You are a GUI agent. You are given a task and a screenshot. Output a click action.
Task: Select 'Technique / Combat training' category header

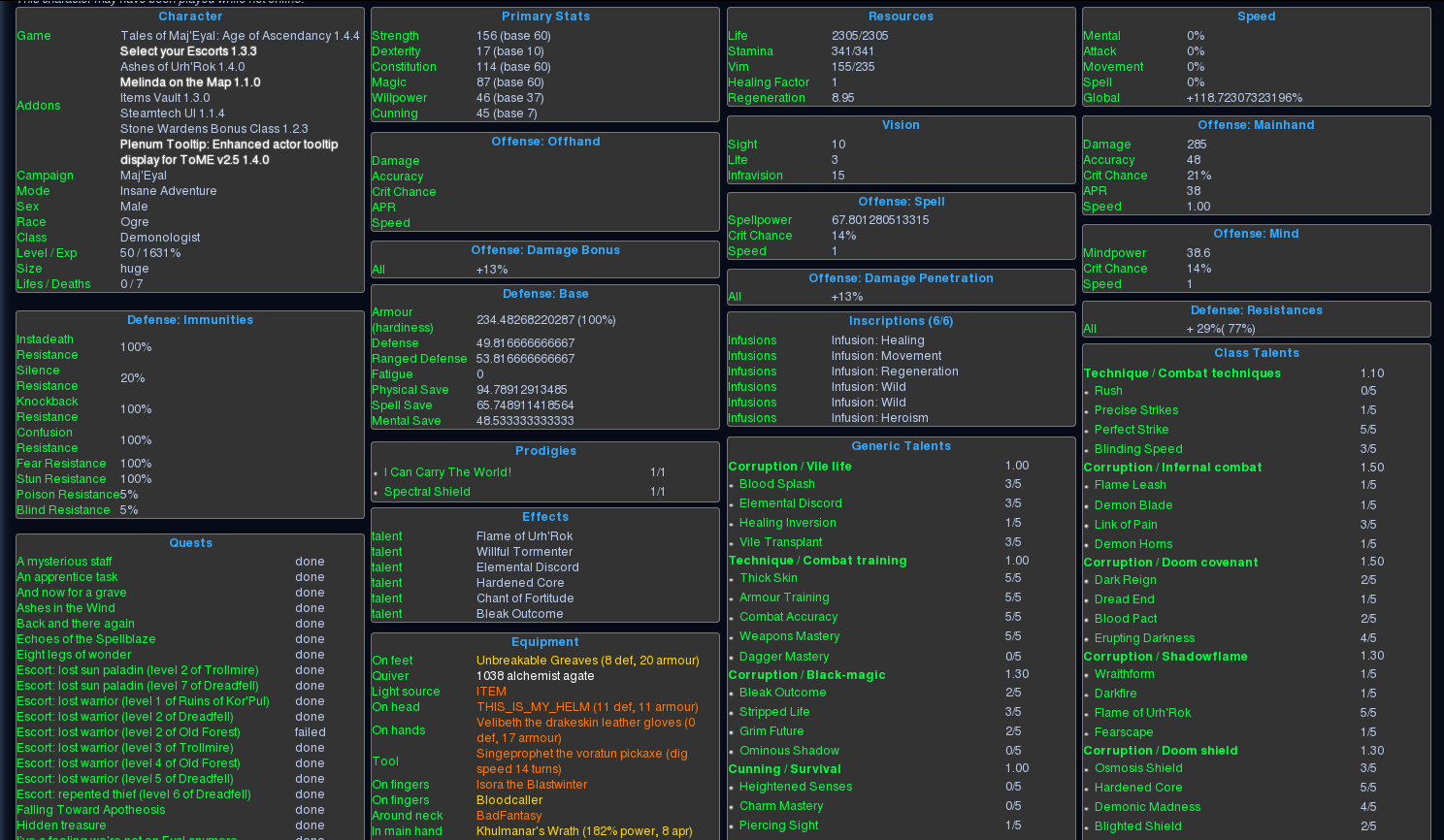point(817,561)
